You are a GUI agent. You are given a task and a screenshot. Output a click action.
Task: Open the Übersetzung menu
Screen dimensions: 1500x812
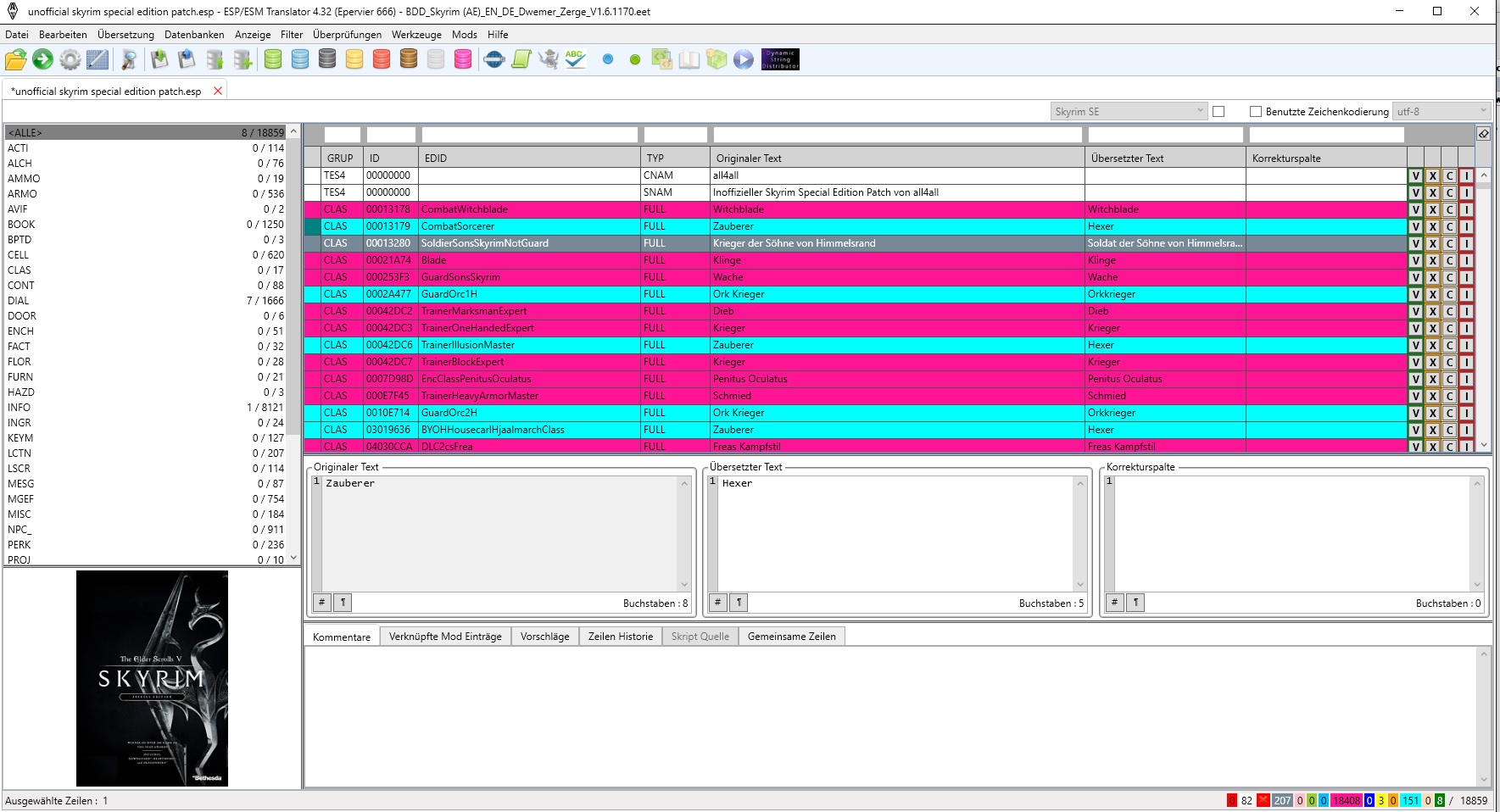pos(125,35)
